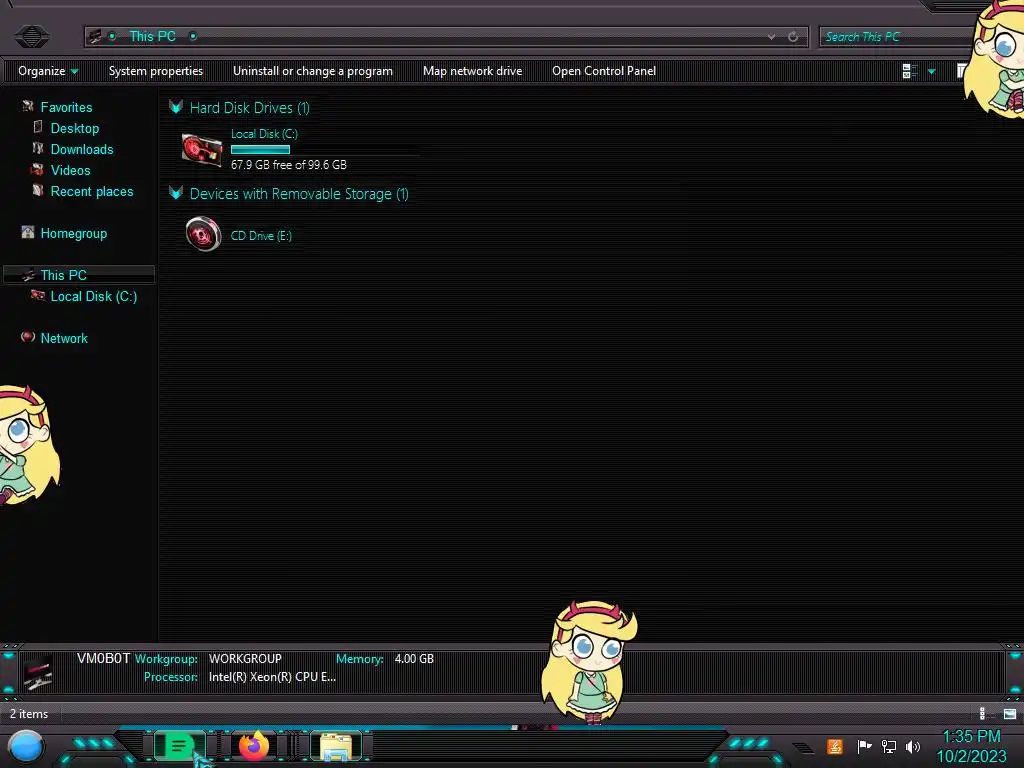Click the 4.00 GB memory value
Viewport: 1024px width, 768px height.
coord(414,659)
